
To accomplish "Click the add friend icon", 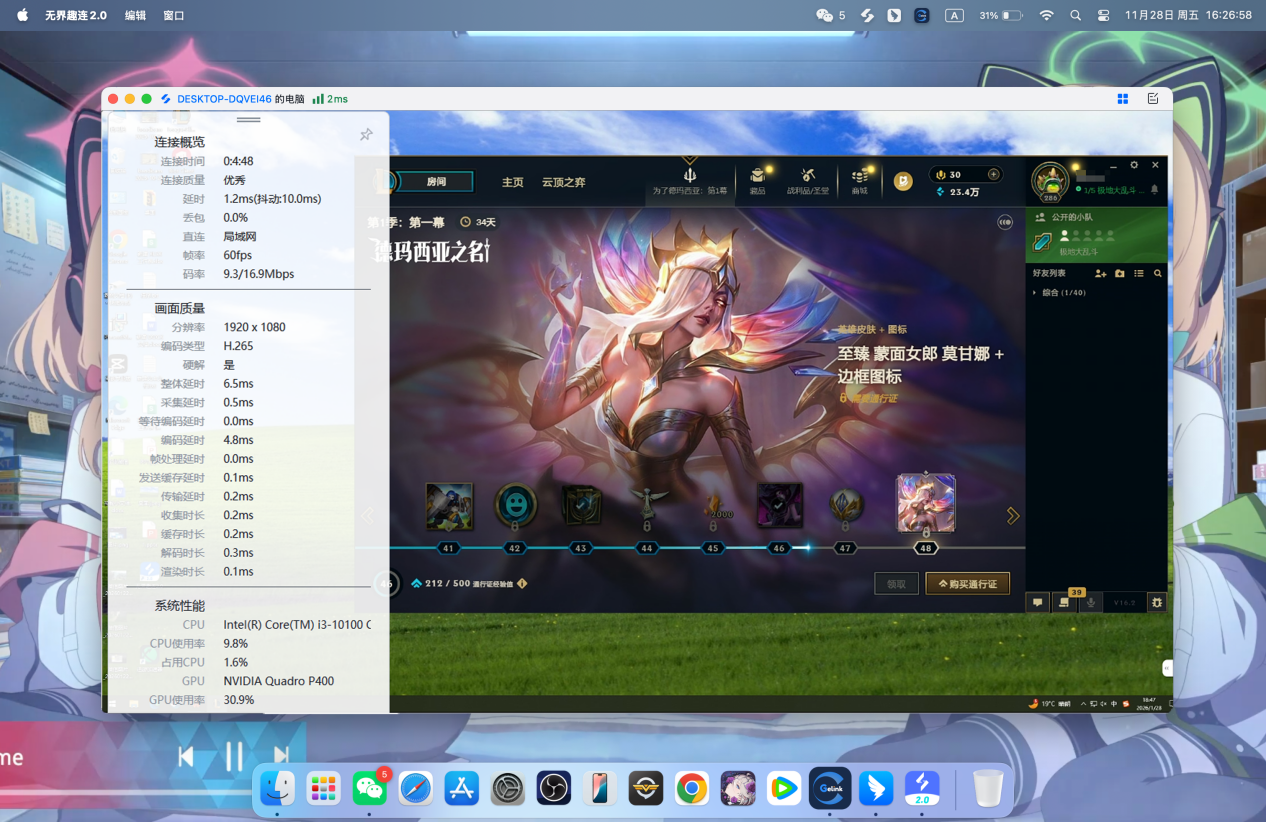I will coord(1100,273).
